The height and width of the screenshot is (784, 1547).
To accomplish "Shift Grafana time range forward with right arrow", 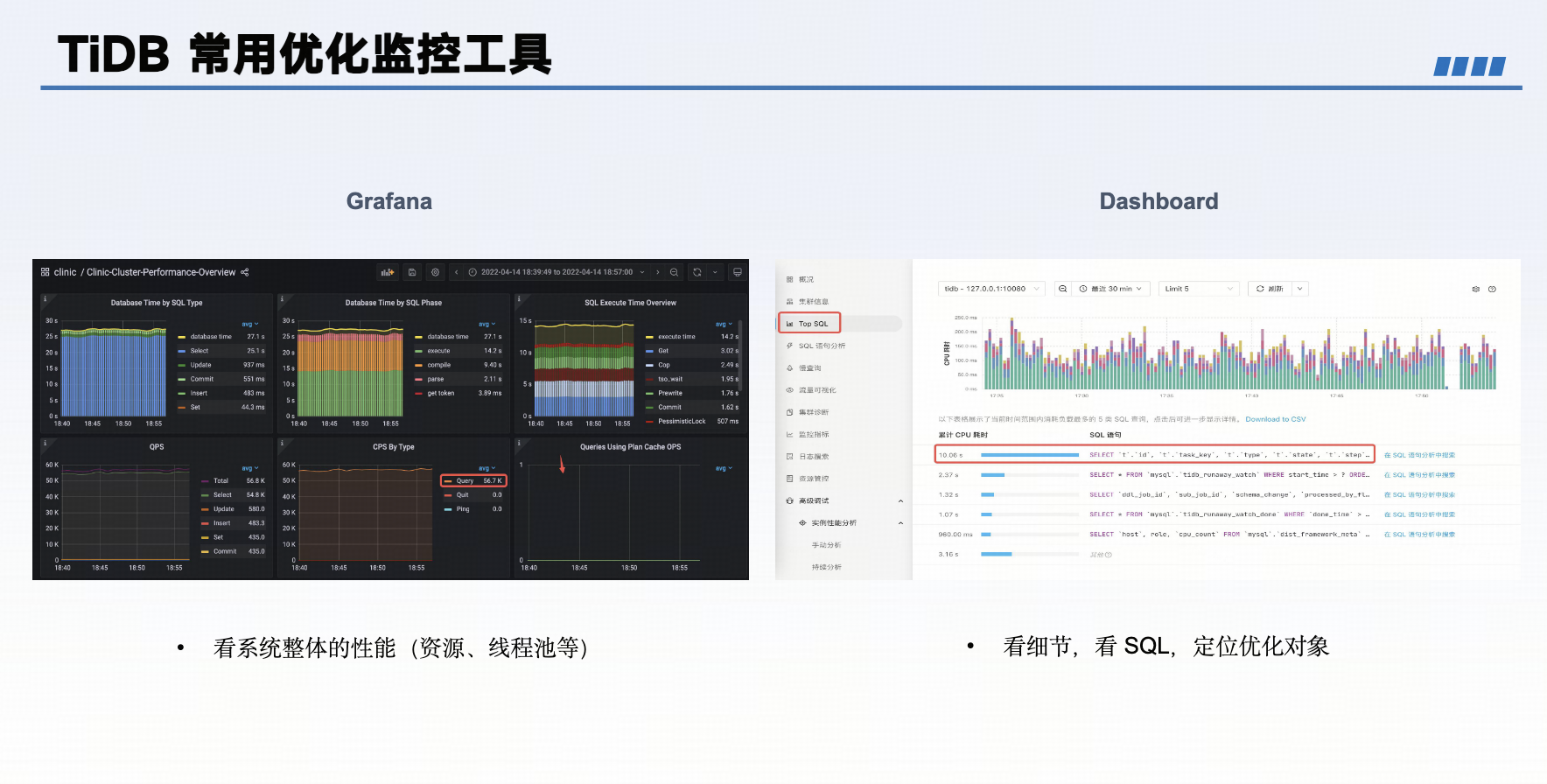I will click(x=658, y=272).
